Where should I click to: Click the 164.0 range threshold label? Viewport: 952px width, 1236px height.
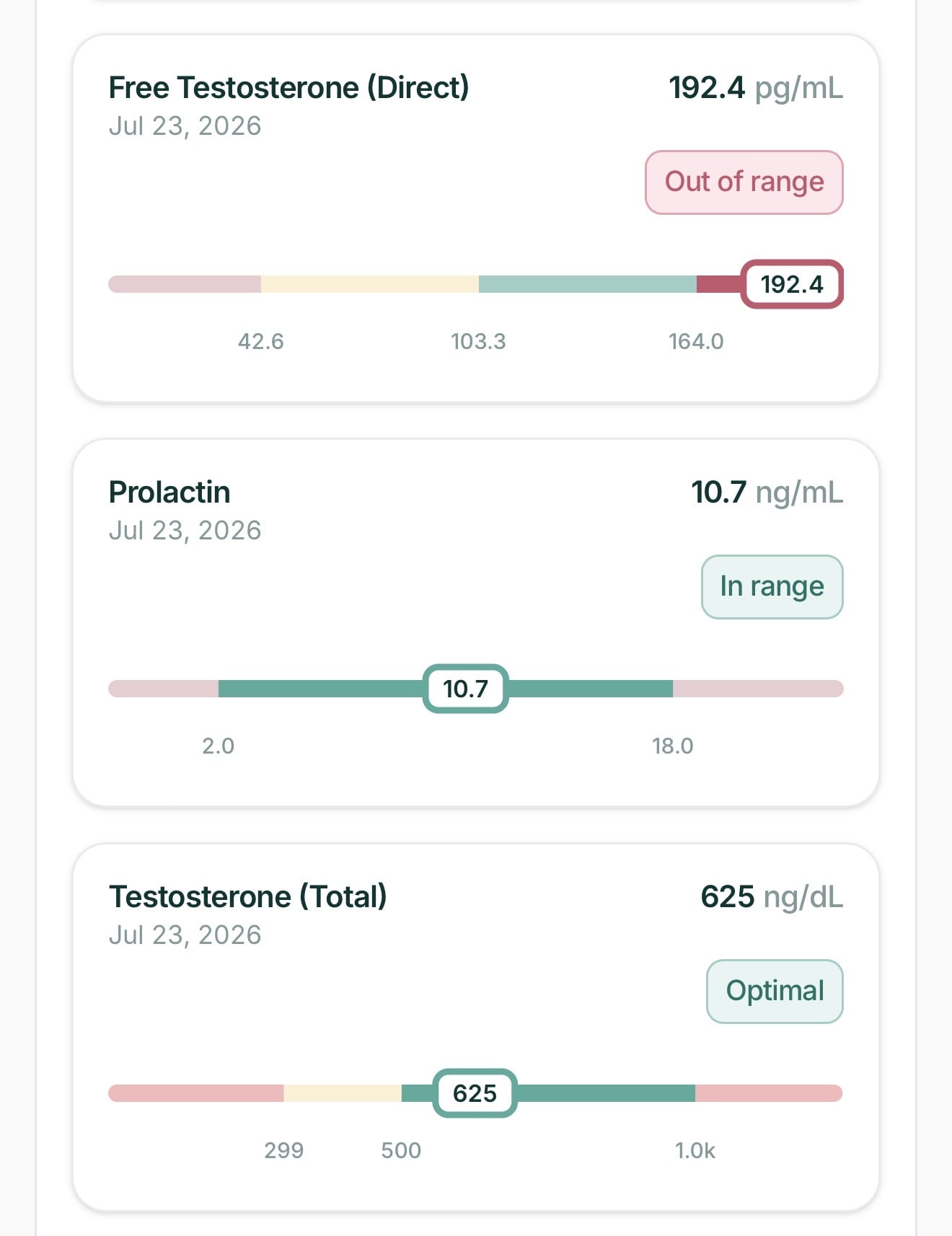696,341
